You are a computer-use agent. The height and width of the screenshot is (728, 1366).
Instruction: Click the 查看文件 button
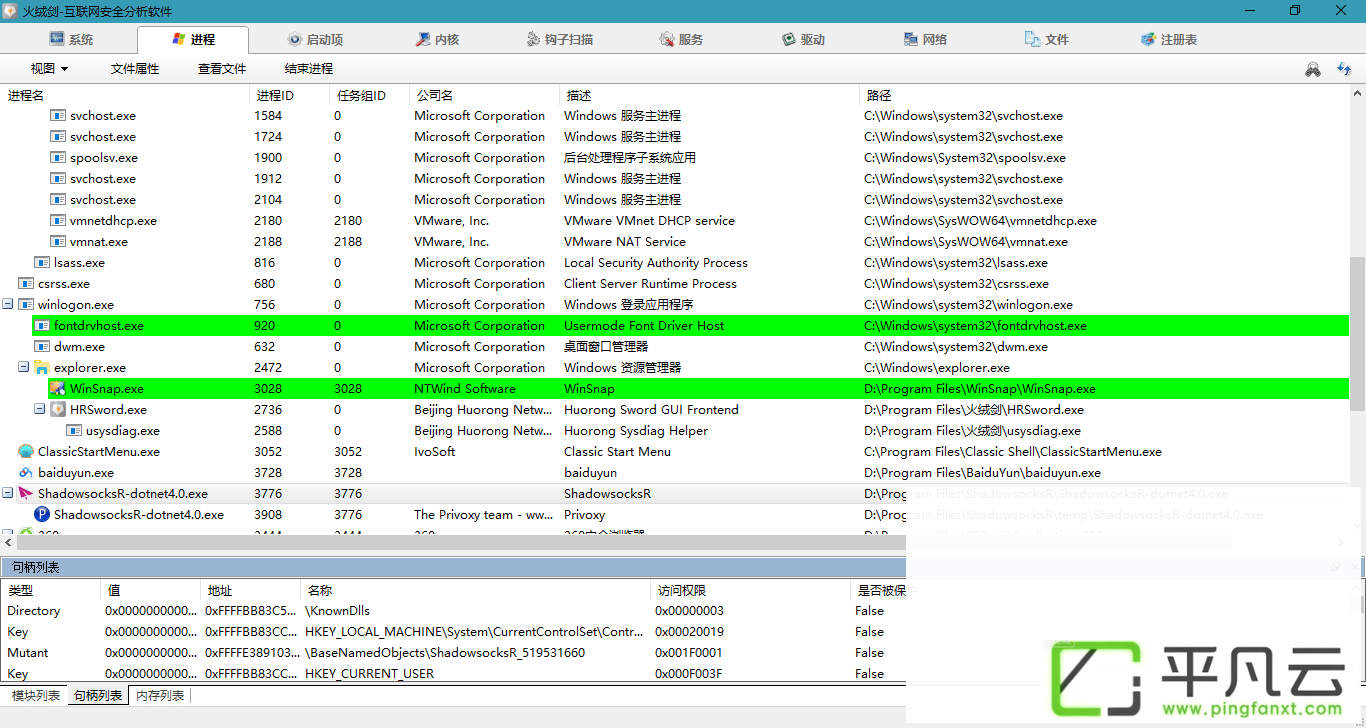[222, 69]
